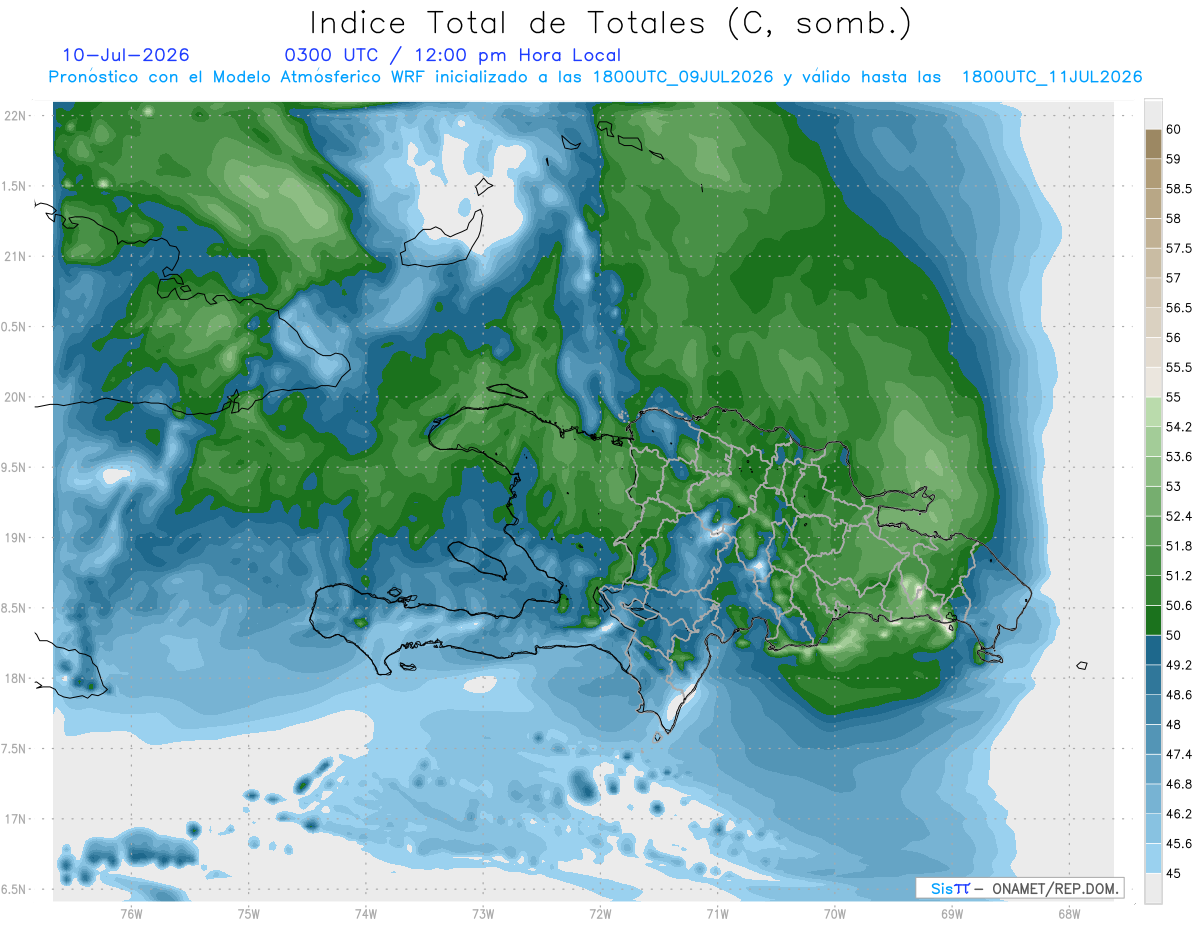Click the "ONAMET/REP.DOM." credit label
1200x927 pixels.
[x=1053, y=888]
